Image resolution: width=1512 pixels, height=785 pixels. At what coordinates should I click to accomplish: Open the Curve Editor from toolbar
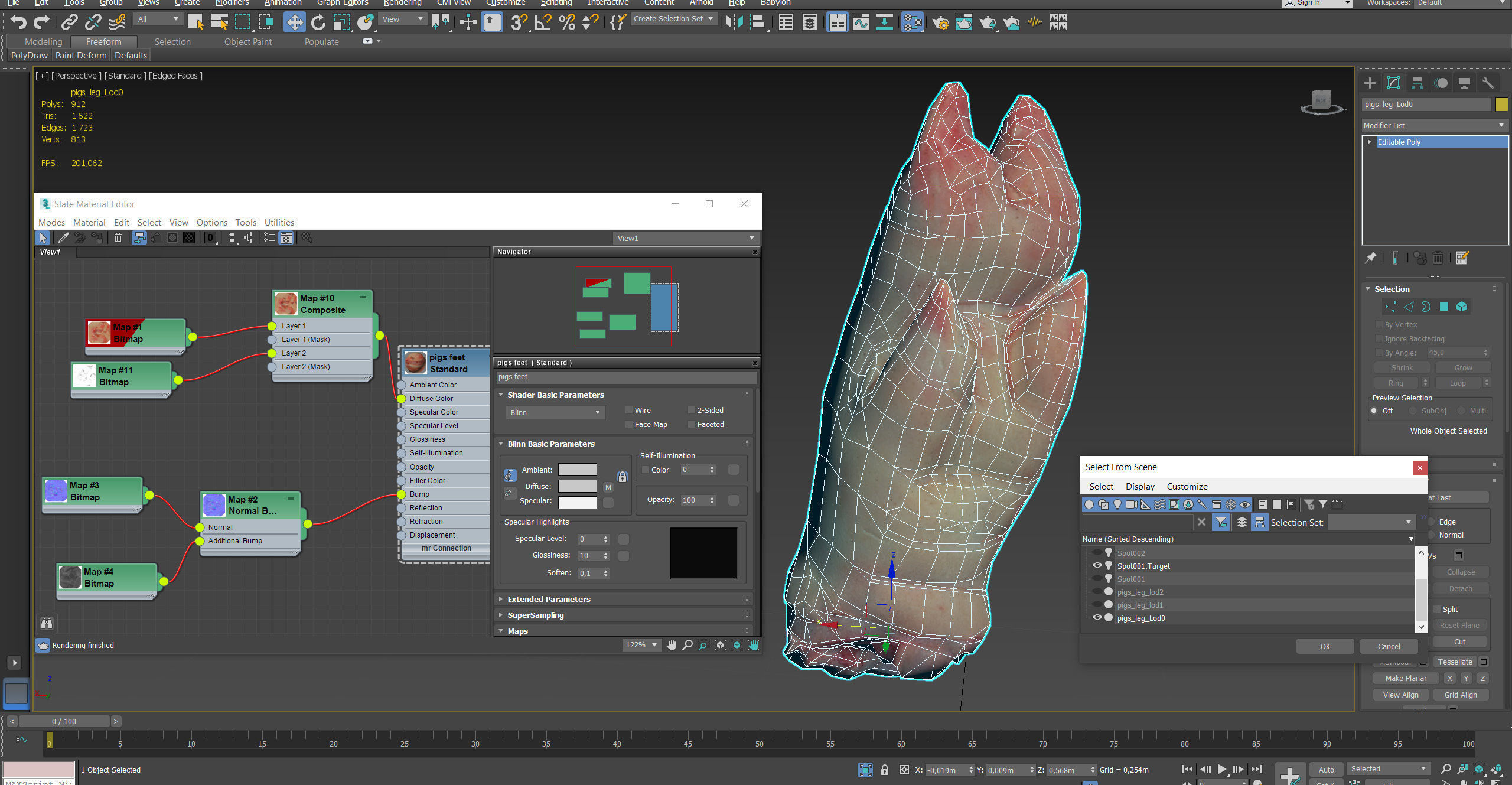point(861,22)
